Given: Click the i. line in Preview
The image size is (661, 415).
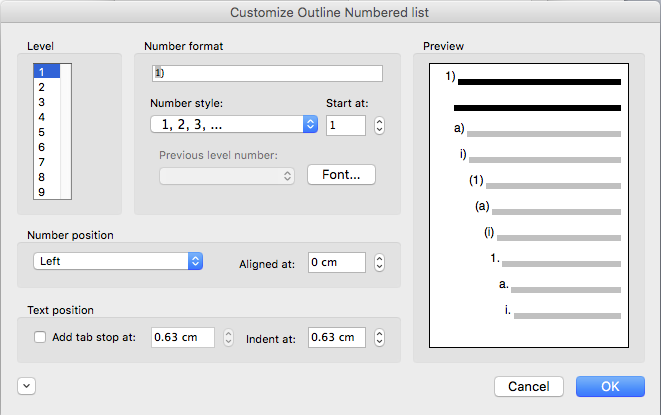Looking at the screenshot, I should click(563, 312).
